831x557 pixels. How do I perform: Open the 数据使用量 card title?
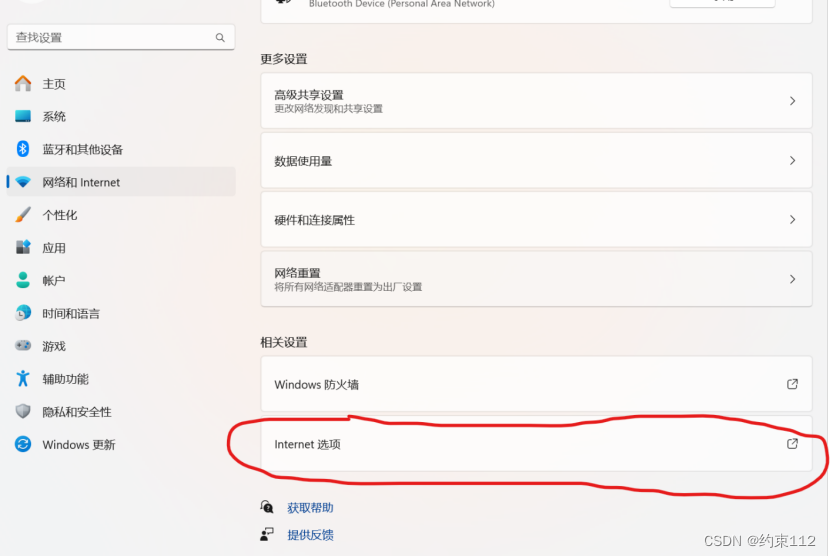pyautogui.click(x=303, y=161)
